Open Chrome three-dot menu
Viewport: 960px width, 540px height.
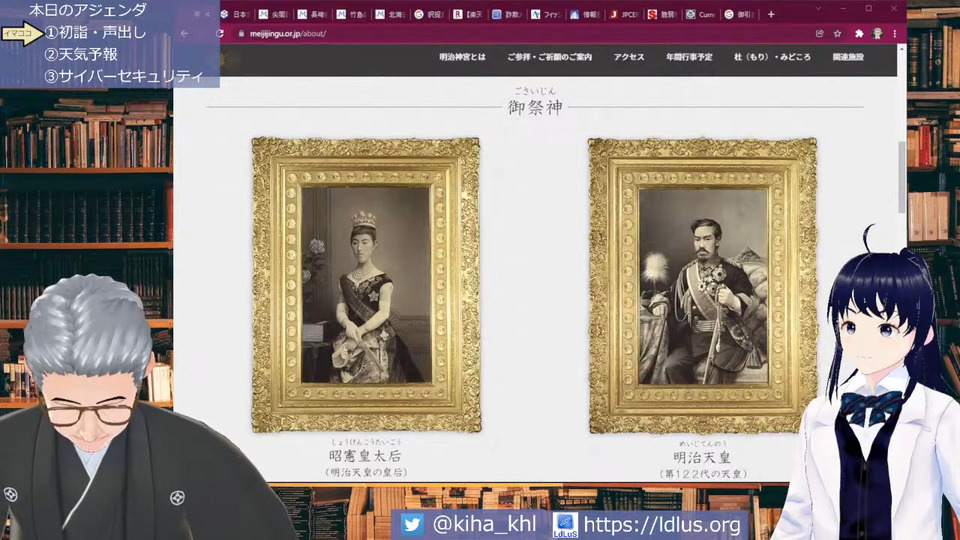(894, 34)
